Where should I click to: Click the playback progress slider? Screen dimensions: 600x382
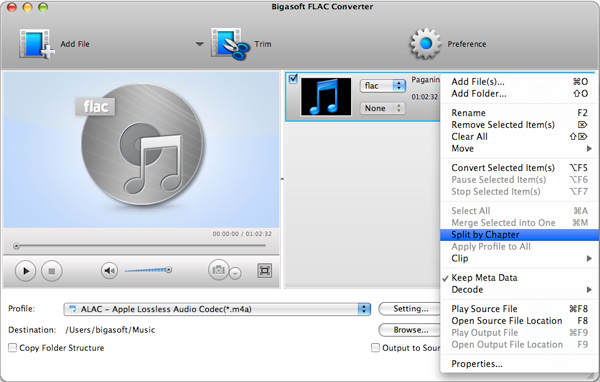coord(140,246)
